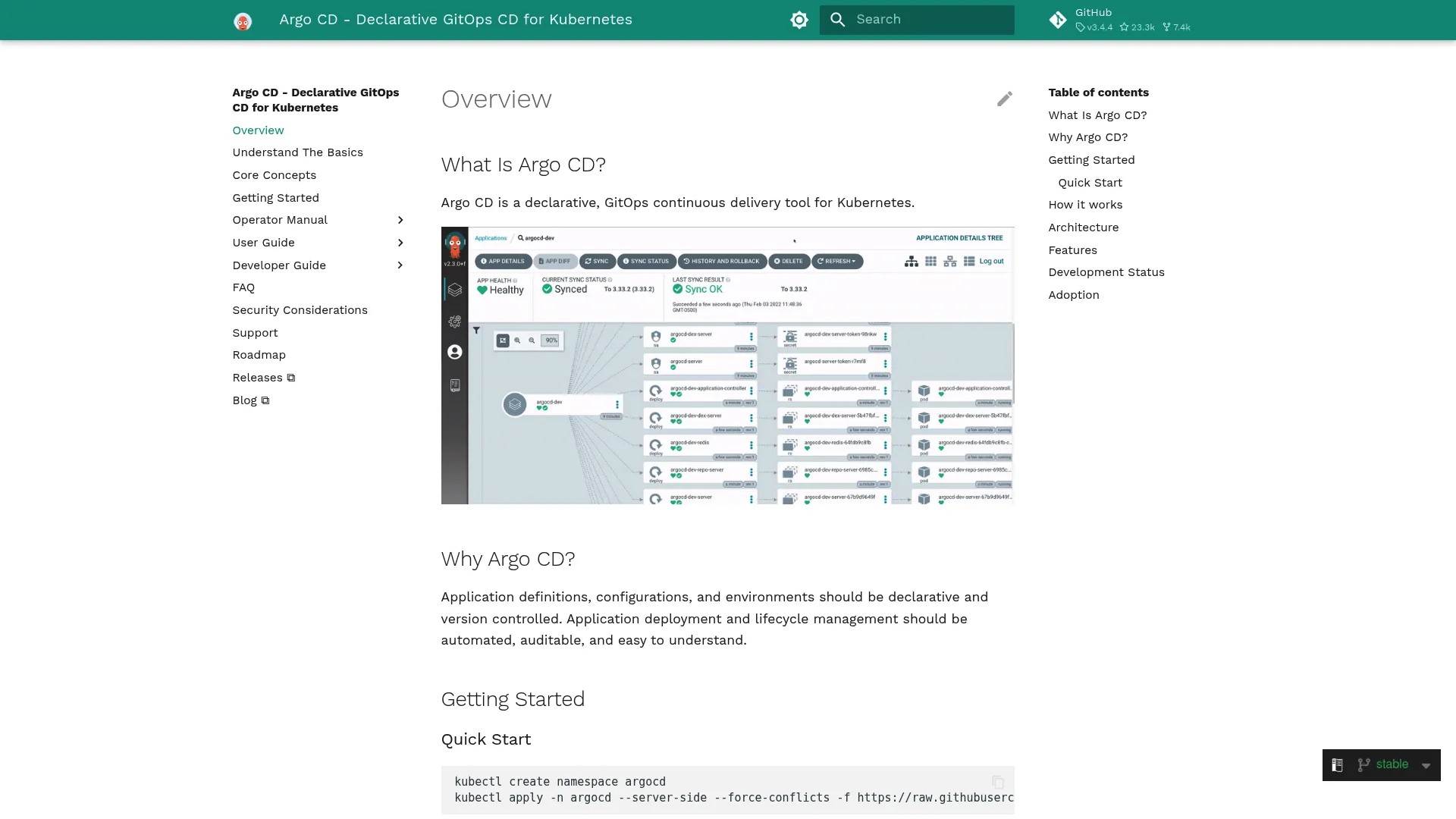Screen dimensions: 1456x819
Task: Jump to Why Argo CD? in contents
Action: coord(1087,137)
